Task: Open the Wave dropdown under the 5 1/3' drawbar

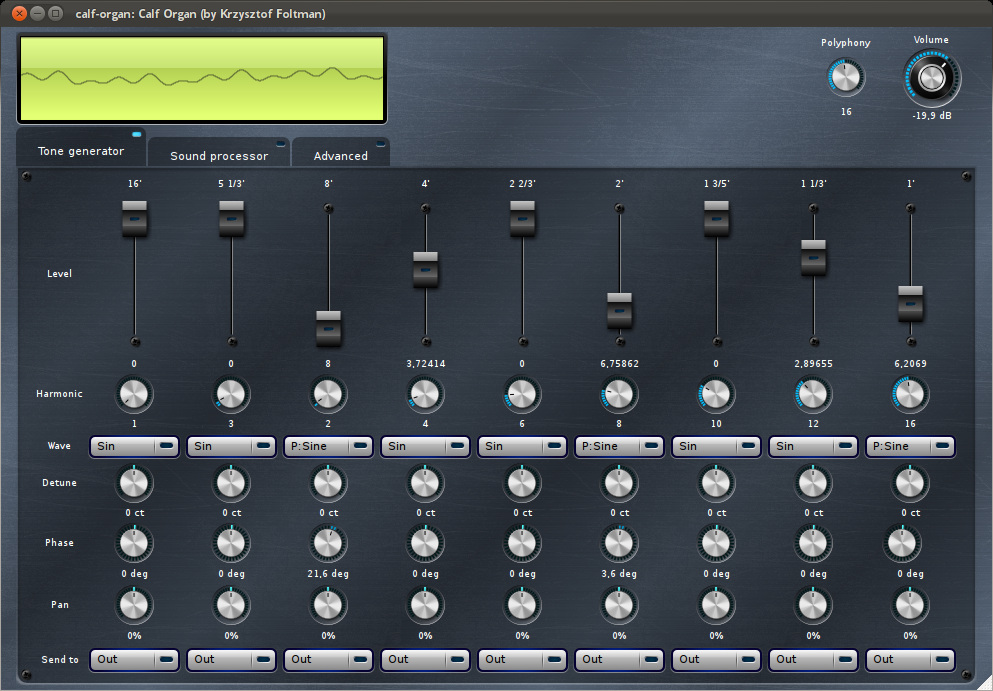Action: (x=231, y=446)
